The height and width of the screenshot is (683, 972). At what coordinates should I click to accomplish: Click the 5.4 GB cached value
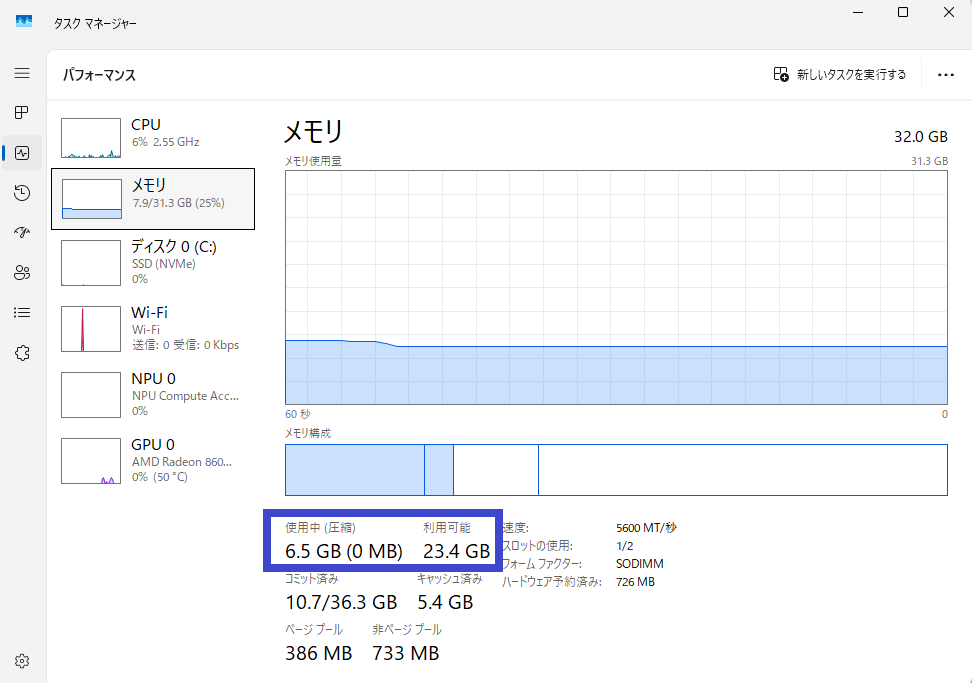point(445,602)
